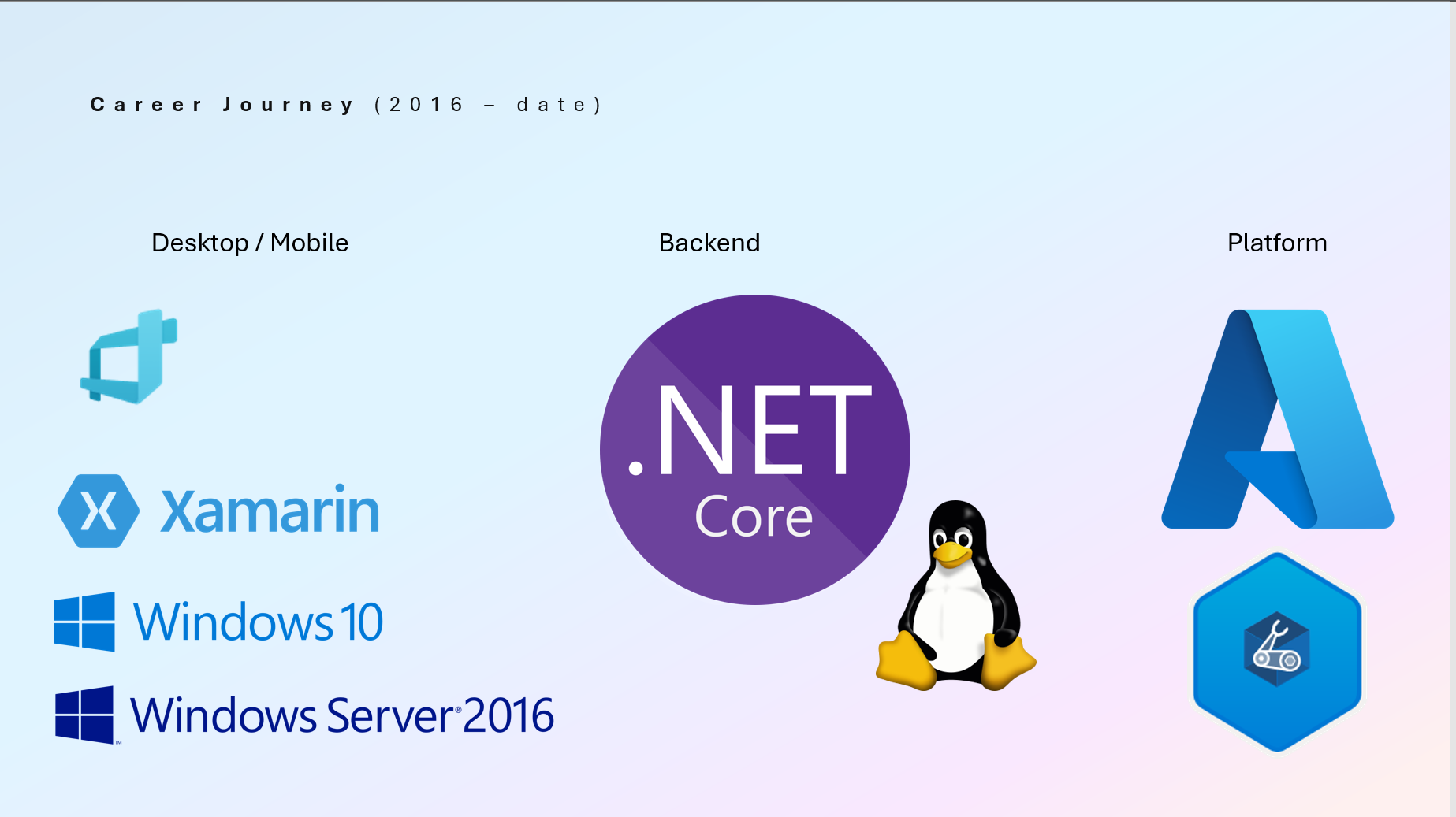The width and height of the screenshot is (1456, 817).
Task: Select the '(2016 – date)' title text
Action: click(x=487, y=105)
